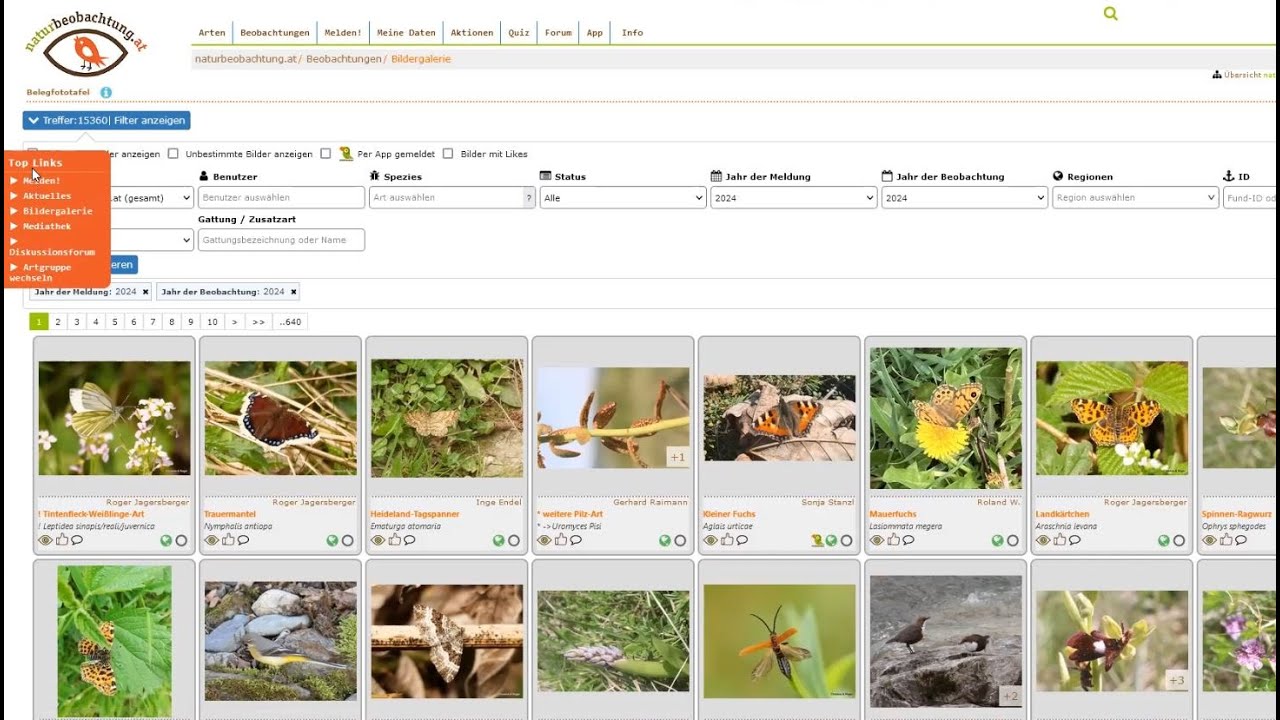Open comment bubble on Heideland-Tagspanner card
The width and height of the screenshot is (1280, 720).
point(409,540)
